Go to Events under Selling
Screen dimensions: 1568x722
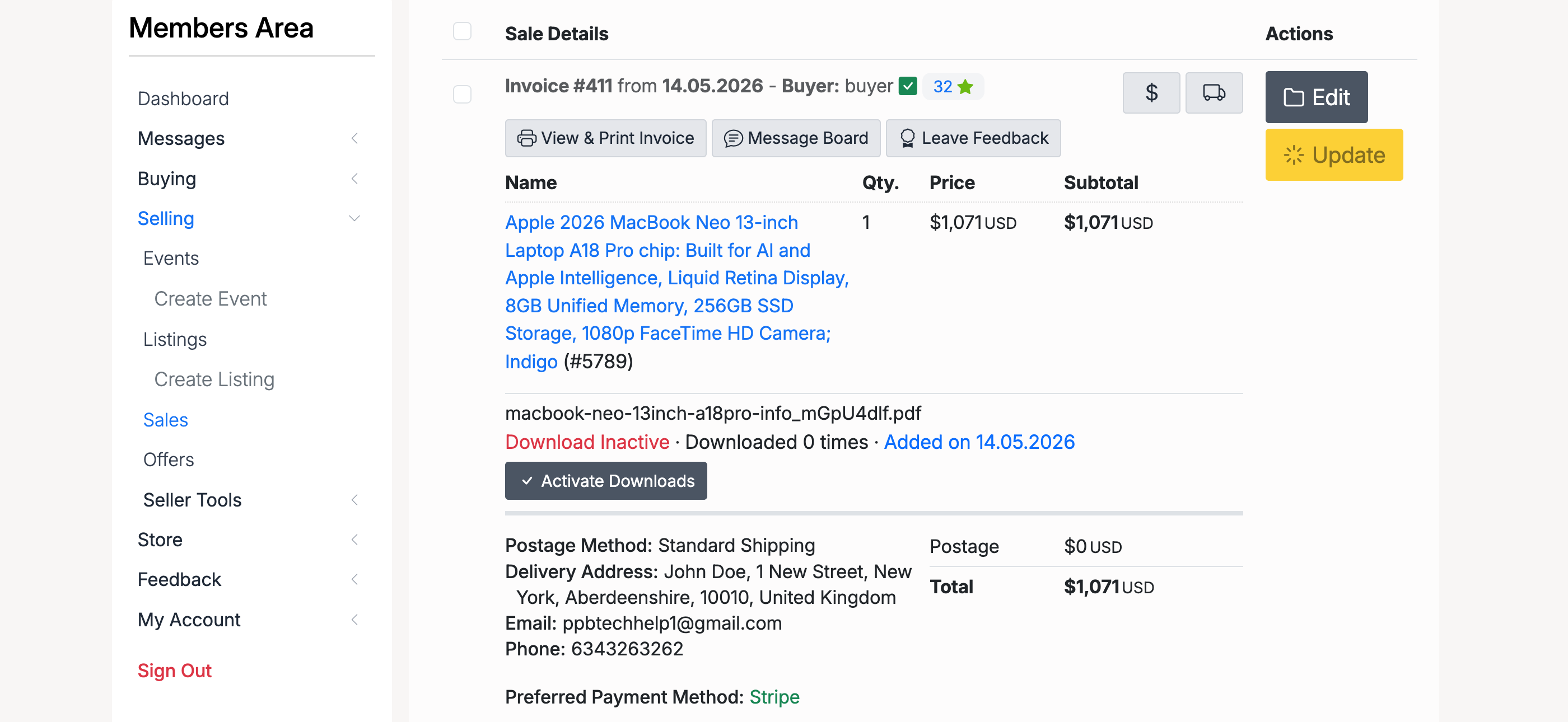point(171,259)
